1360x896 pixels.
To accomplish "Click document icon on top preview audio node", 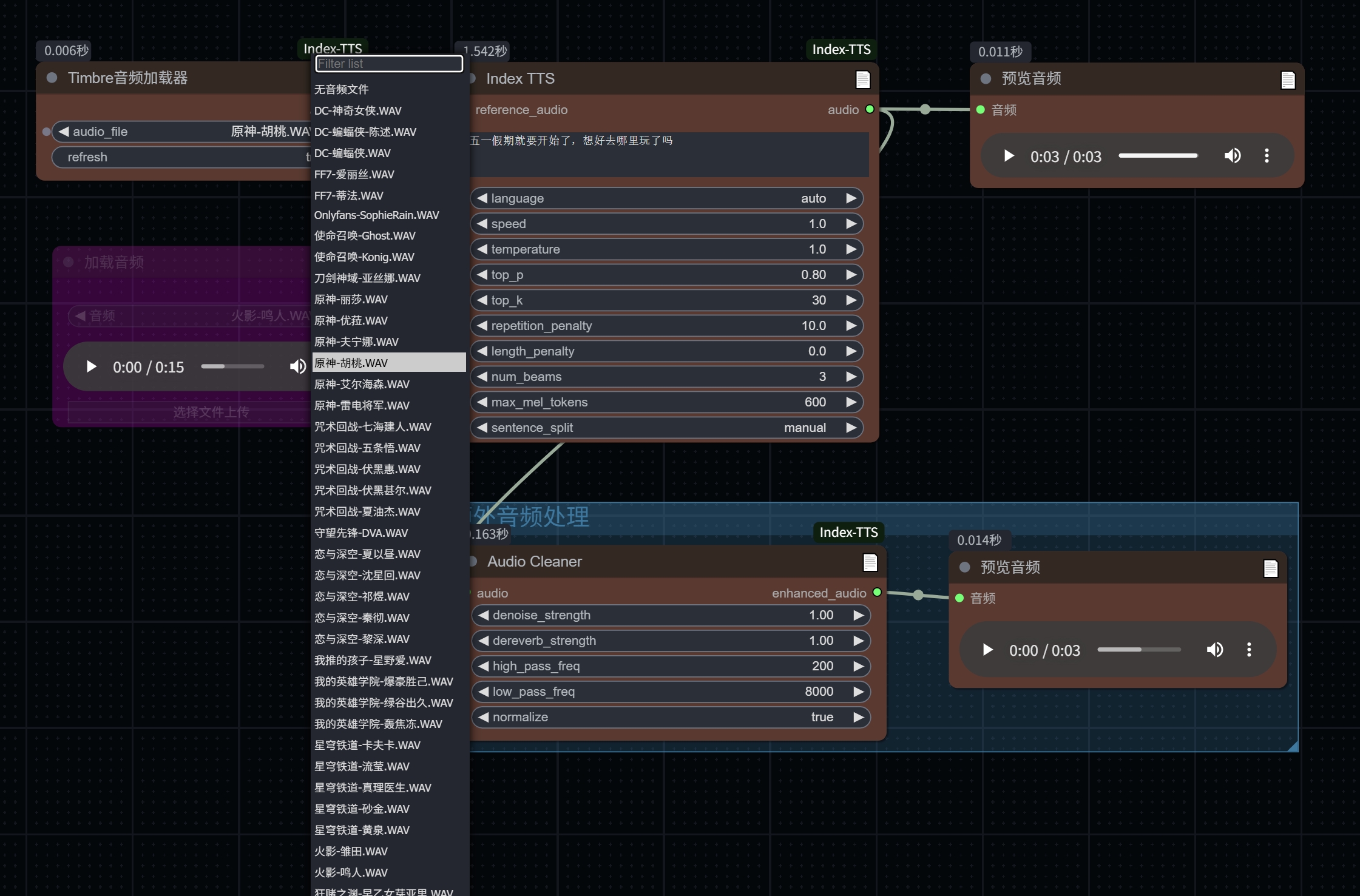I will click(x=1288, y=80).
